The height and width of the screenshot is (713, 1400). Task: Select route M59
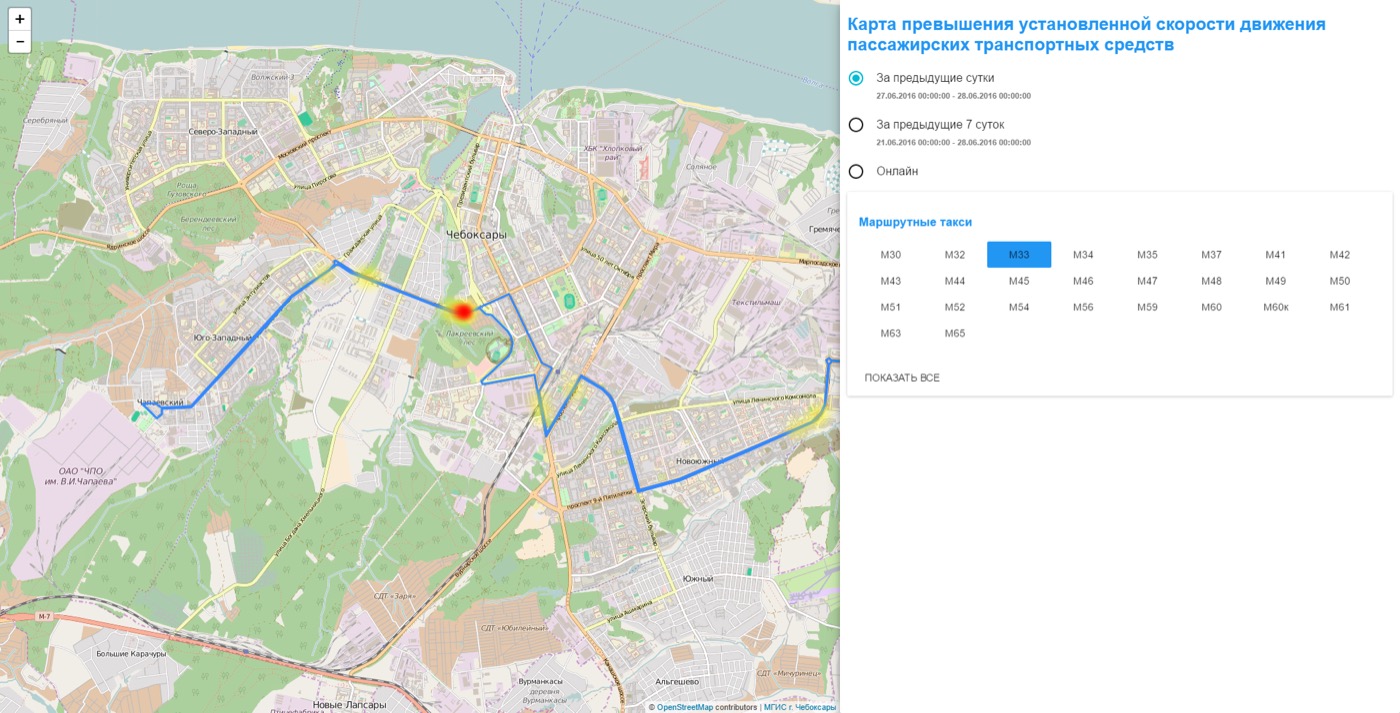point(1147,307)
